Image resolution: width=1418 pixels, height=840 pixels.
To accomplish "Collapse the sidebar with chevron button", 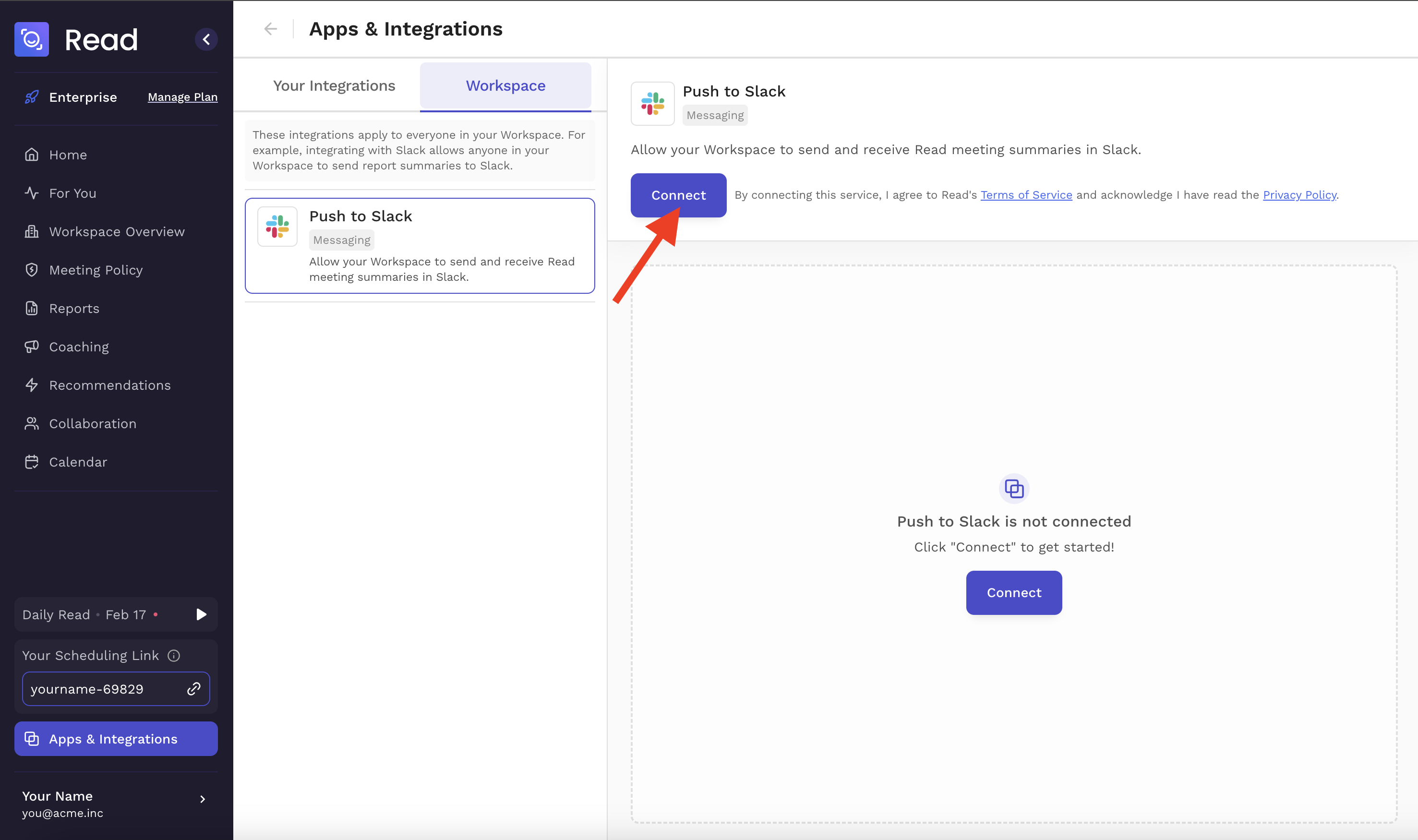I will [x=206, y=40].
